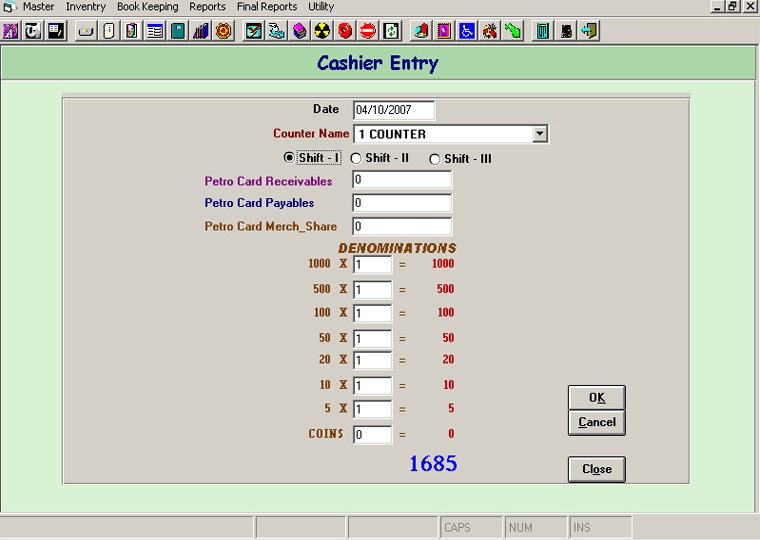This screenshot has width=760, height=540.
Task: Select the Shift - I radio button
Action: pyautogui.click(x=289, y=158)
